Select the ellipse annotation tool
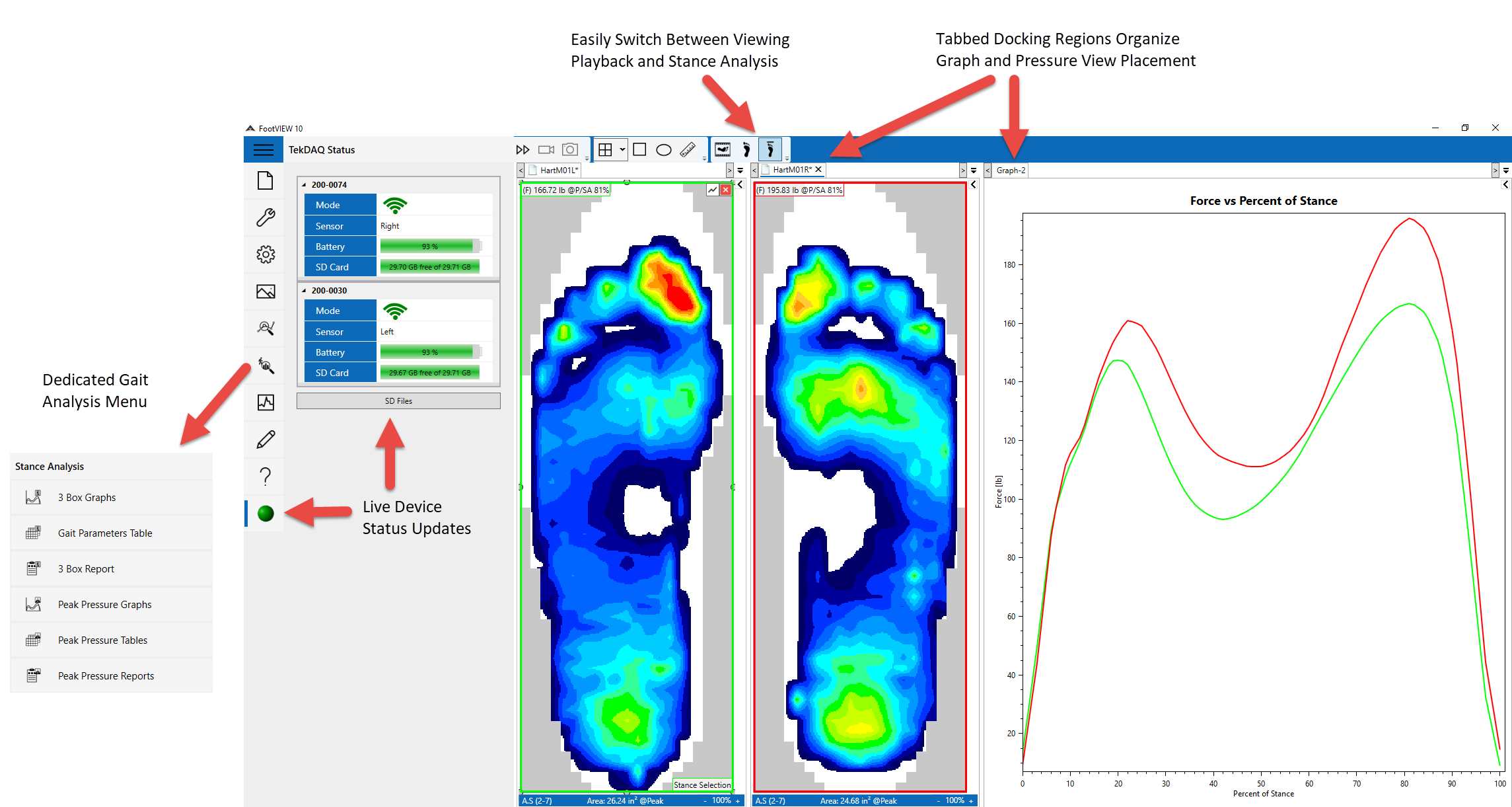The height and width of the screenshot is (807, 1512). pyautogui.click(x=663, y=149)
